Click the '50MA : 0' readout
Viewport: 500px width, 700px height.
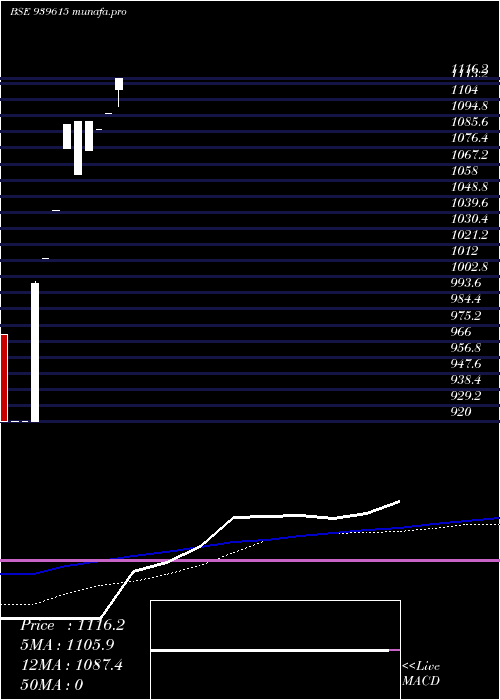(53, 685)
